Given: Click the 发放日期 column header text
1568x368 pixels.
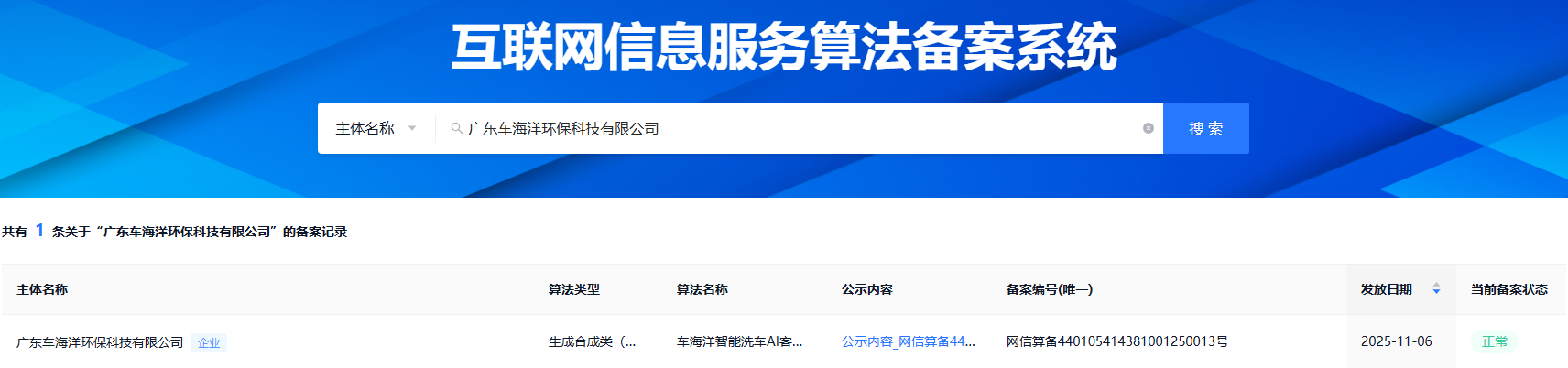Looking at the screenshot, I should click(x=1386, y=289).
